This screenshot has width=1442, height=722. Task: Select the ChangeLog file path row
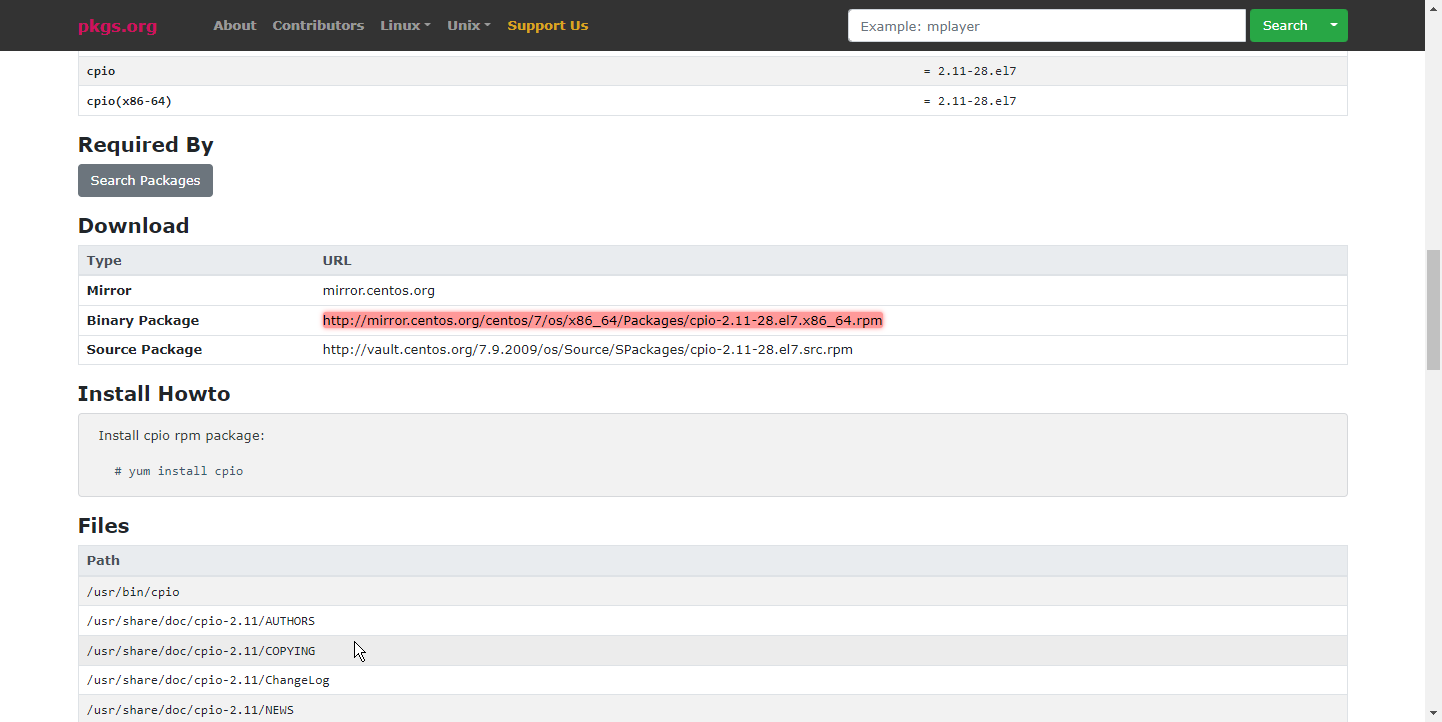click(208, 680)
